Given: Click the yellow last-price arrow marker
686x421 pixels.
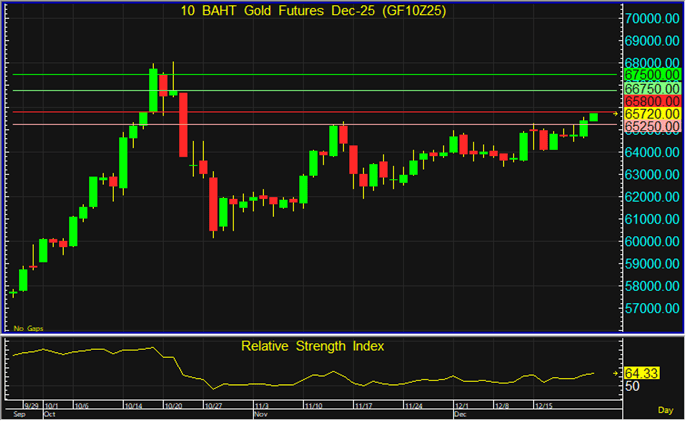Looking at the screenshot, I should [616, 115].
